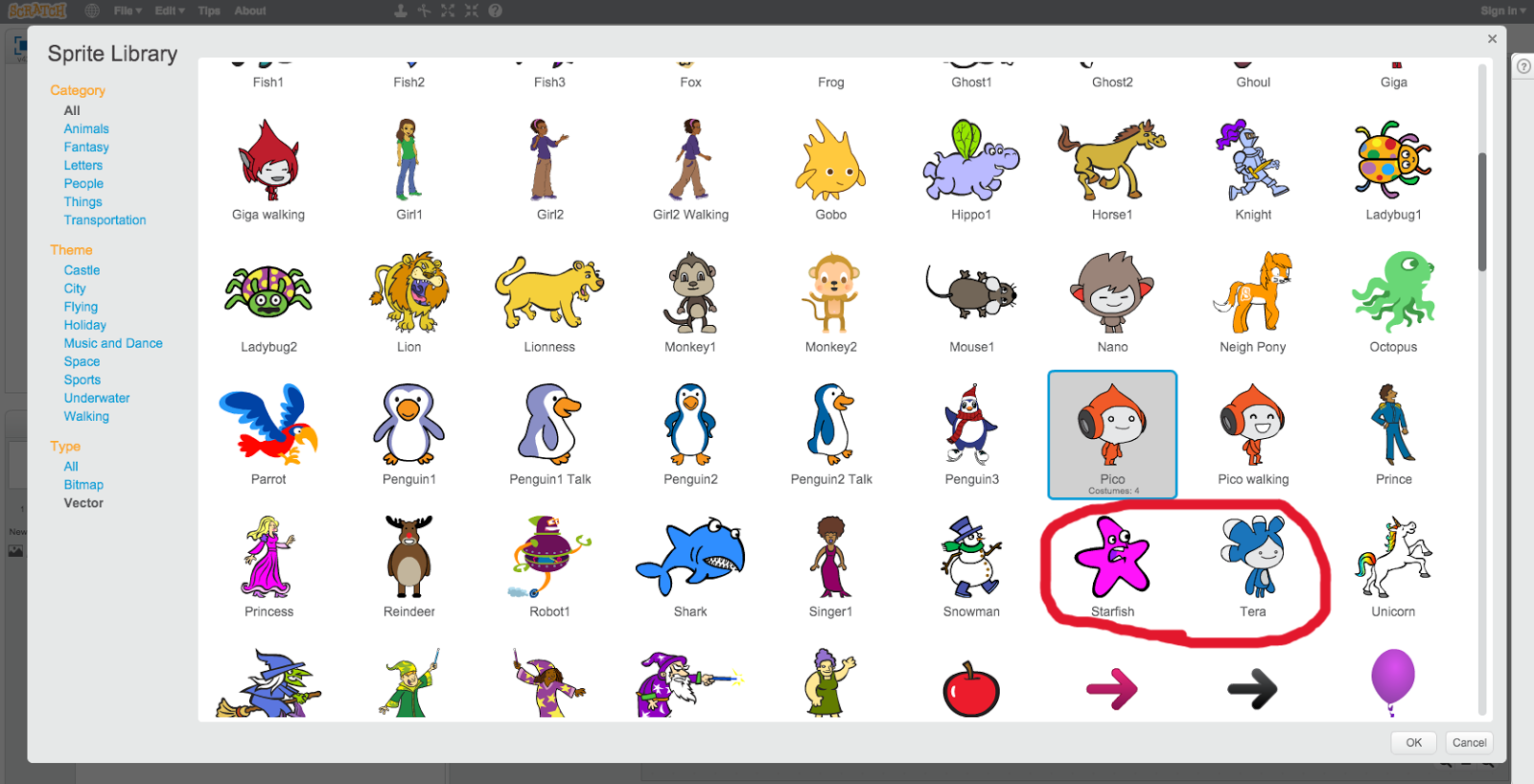Select the Gobo sprite
Screen dimensions: 1534x784
click(831, 169)
